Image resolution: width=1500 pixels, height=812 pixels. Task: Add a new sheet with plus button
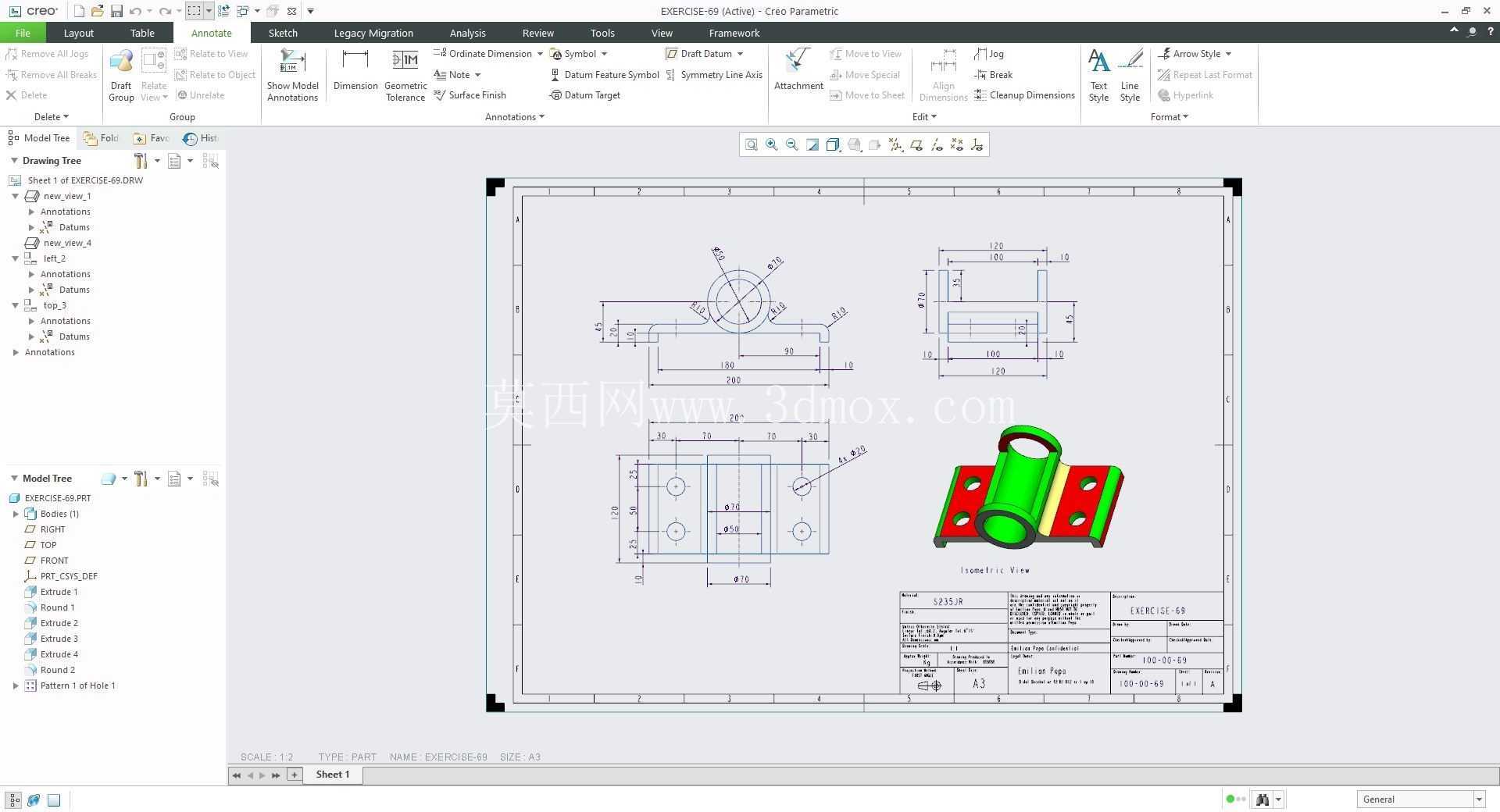294,775
